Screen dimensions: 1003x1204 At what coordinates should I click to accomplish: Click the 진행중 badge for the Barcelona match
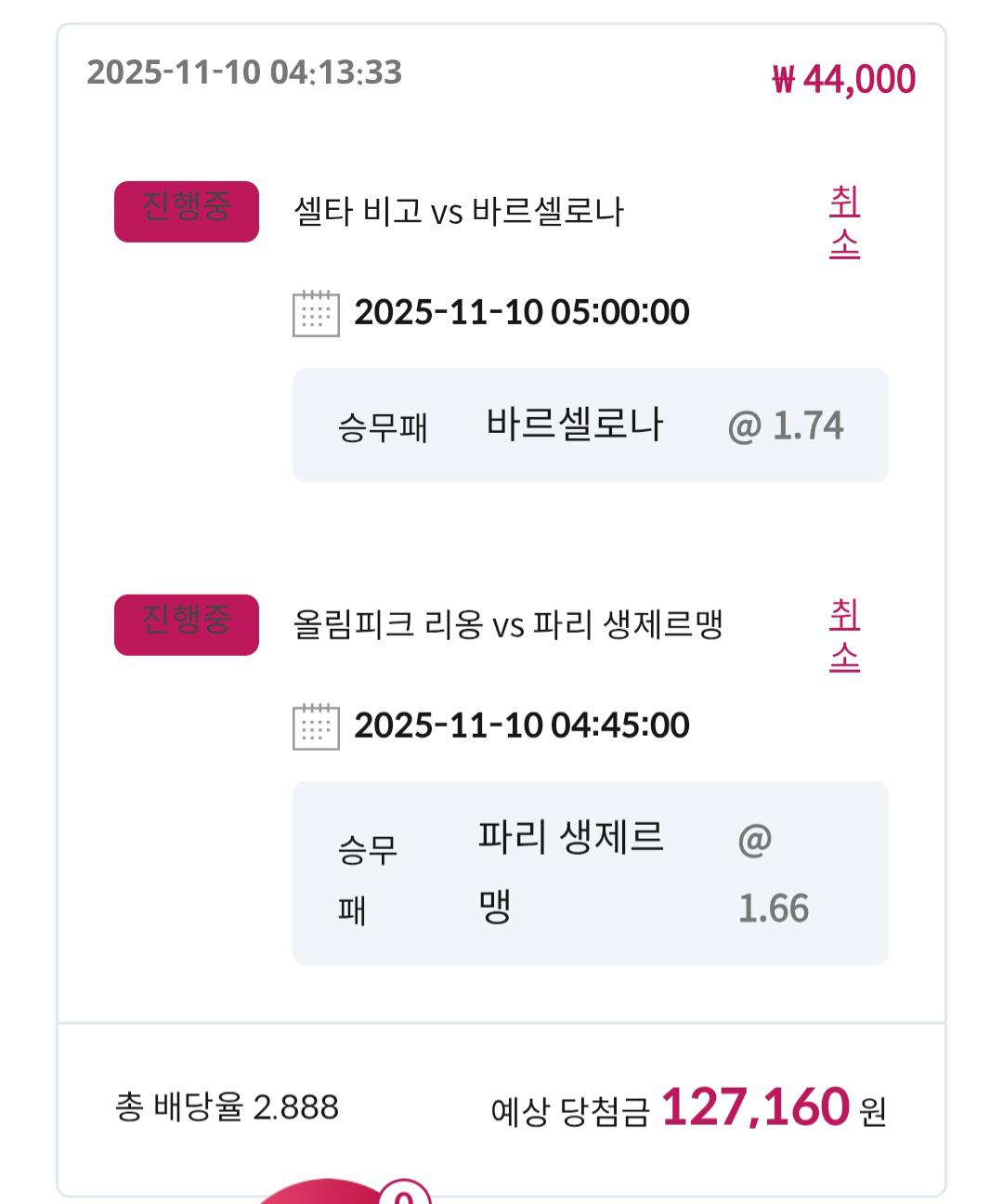pyautogui.click(x=187, y=211)
